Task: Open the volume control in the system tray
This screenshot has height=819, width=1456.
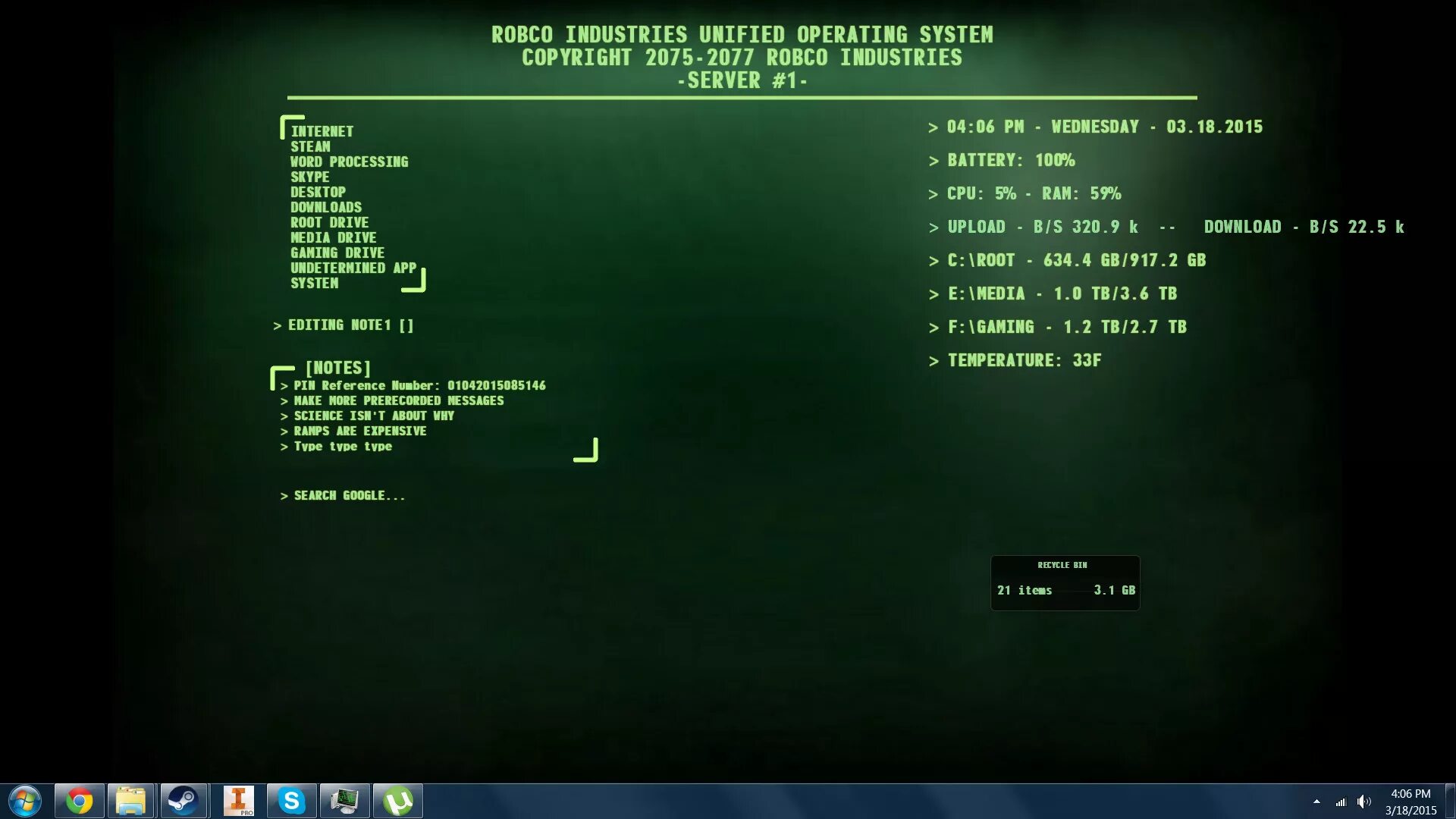Action: tap(1365, 802)
